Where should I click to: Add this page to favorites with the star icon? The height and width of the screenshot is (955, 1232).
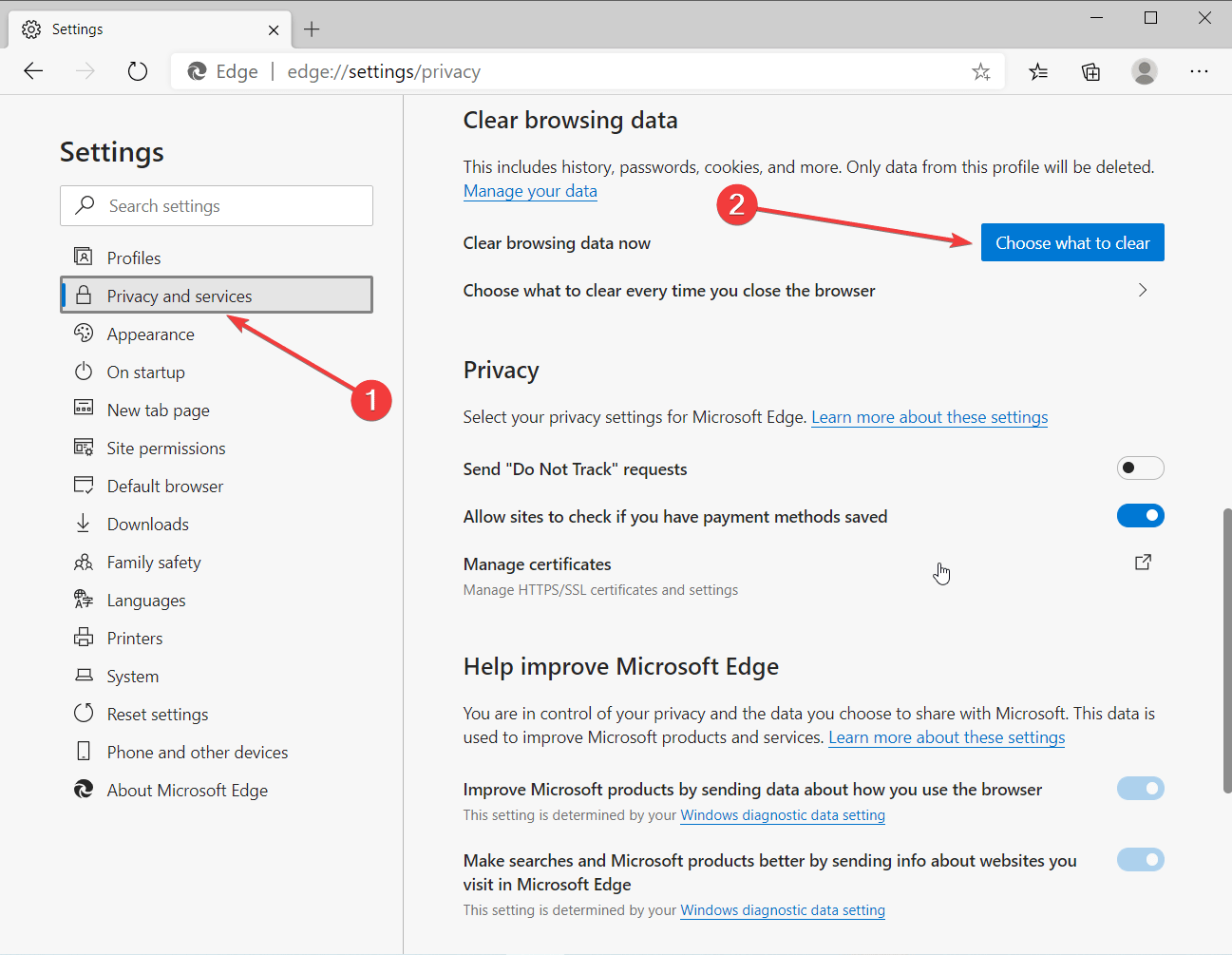coord(981,71)
